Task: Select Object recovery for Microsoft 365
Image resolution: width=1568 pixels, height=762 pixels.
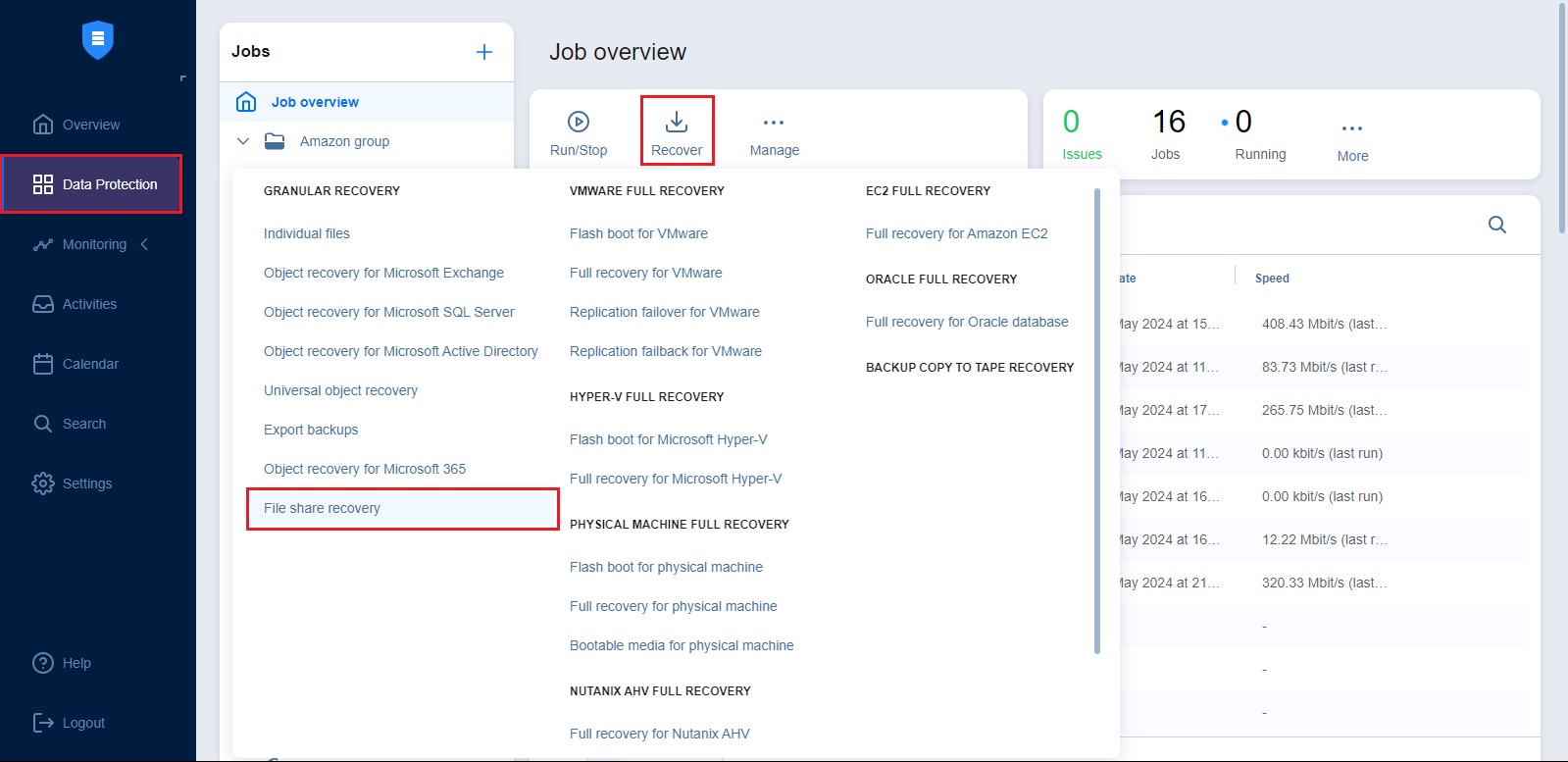Action: [x=364, y=469]
